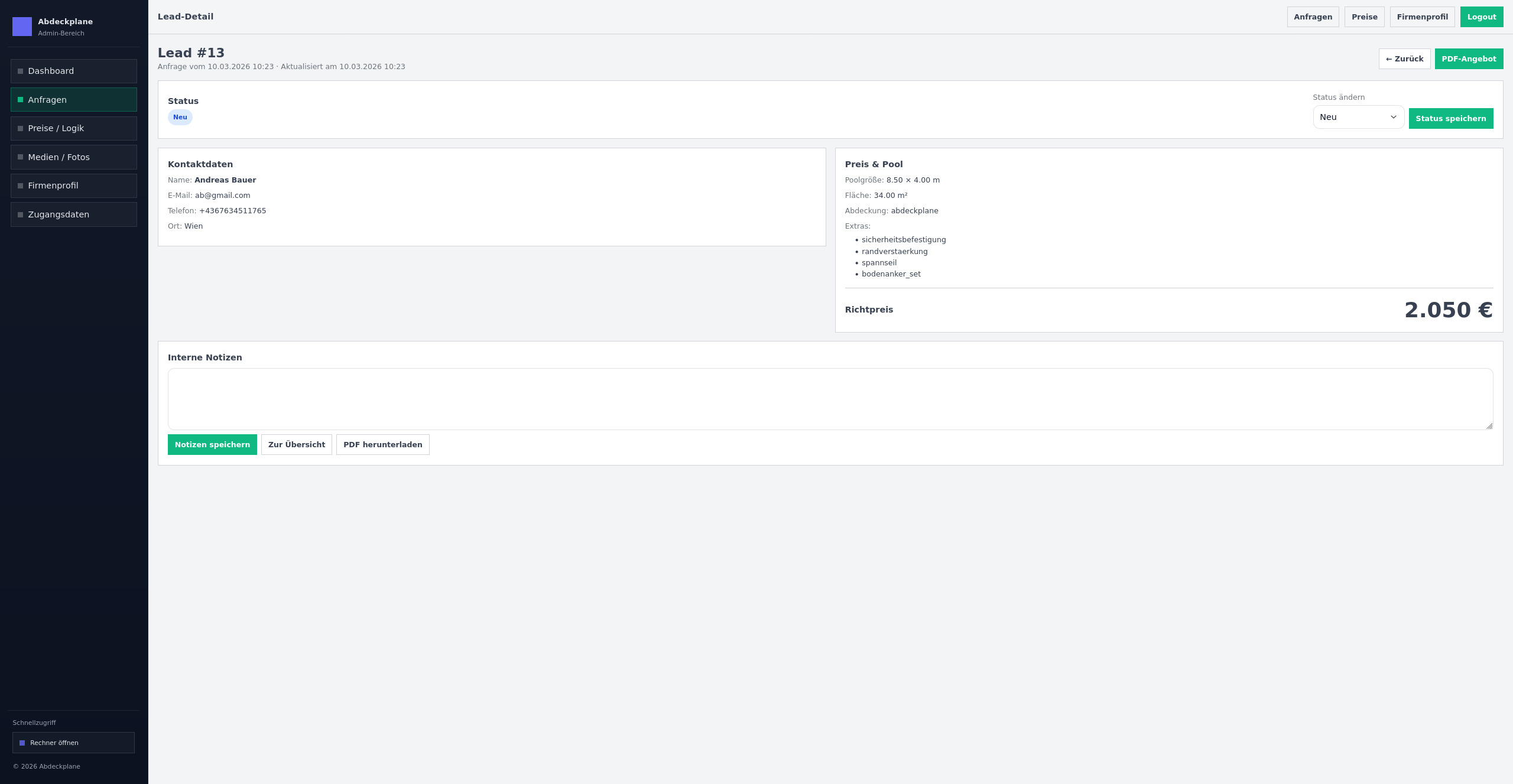Viewport: 1513px width, 784px height.
Task: Click the dropdown chevron next to Neu
Action: tap(1393, 117)
